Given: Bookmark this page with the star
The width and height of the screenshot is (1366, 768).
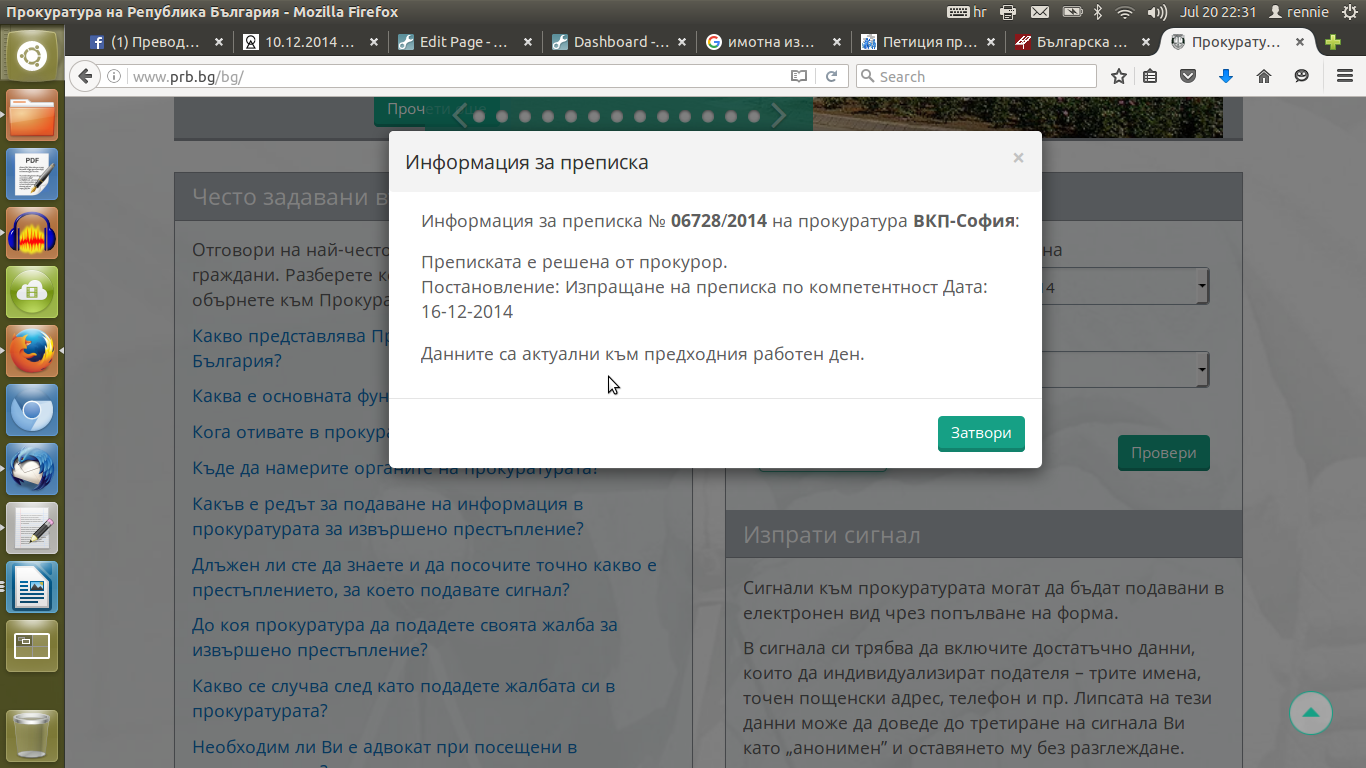Looking at the screenshot, I should [x=1119, y=76].
